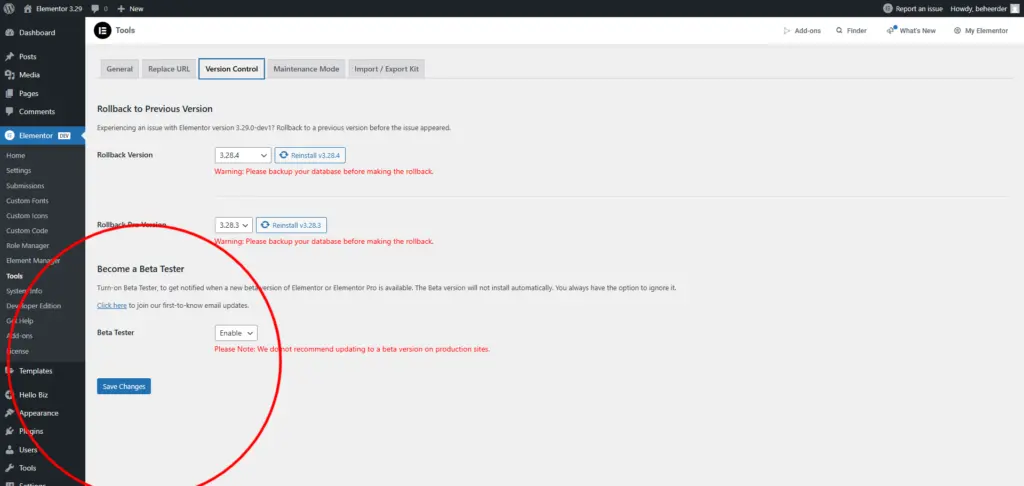Click the plus New icon
This screenshot has width=1024, height=486.
coord(121,8)
